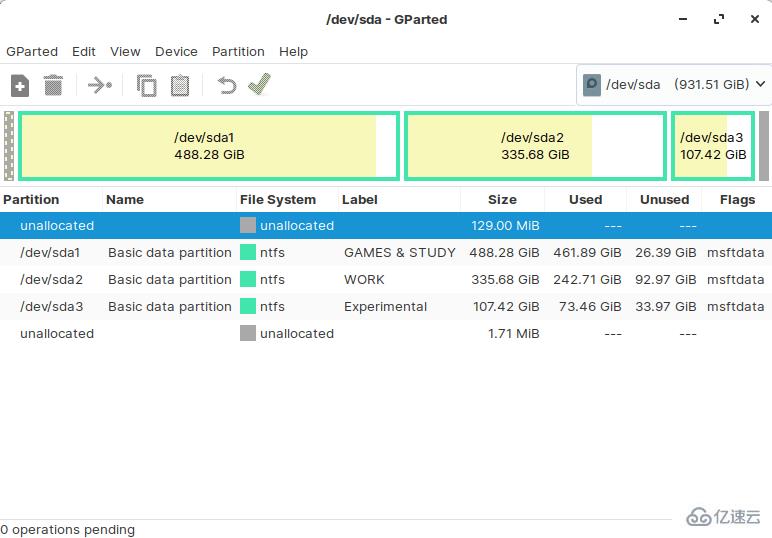Click the Undo last operation icon
This screenshot has width=772, height=538.
226,85
